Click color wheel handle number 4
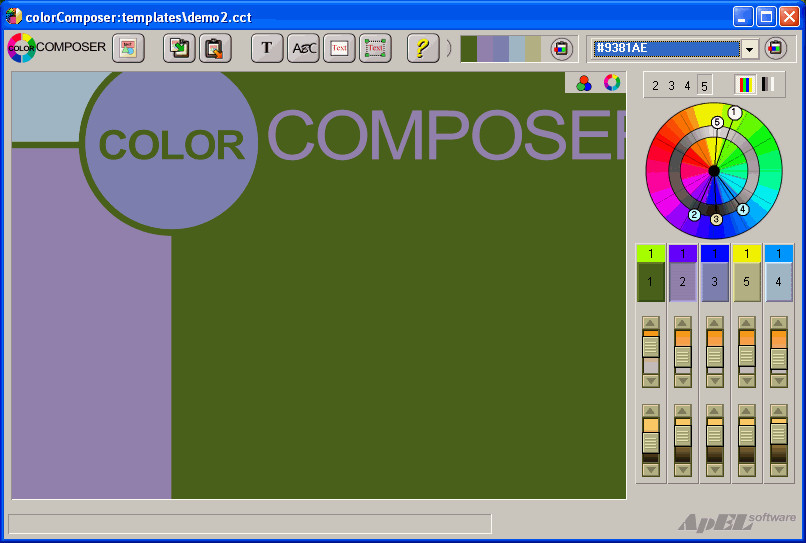The image size is (806, 543). (x=742, y=209)
